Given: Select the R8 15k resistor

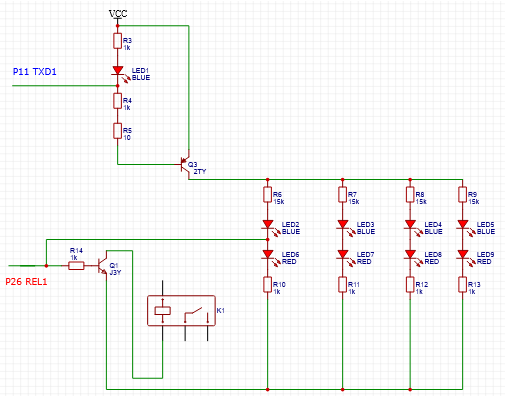Looking at the screenshot, I should pos(410,195).
